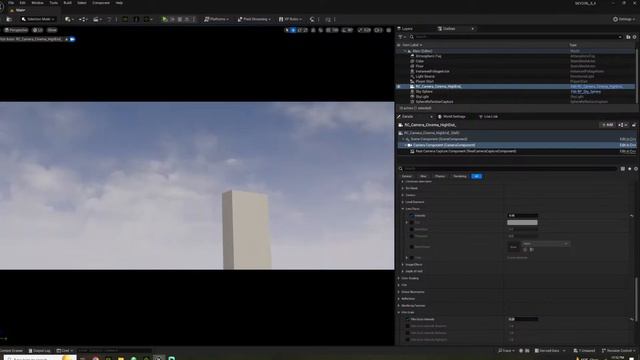Open the Edit menu
Viewport: 640px width, 360px height.
[22, 3]
